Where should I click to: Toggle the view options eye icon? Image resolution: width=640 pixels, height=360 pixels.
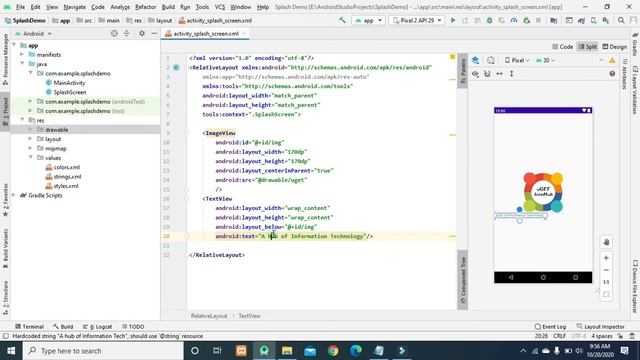[476, 74]
